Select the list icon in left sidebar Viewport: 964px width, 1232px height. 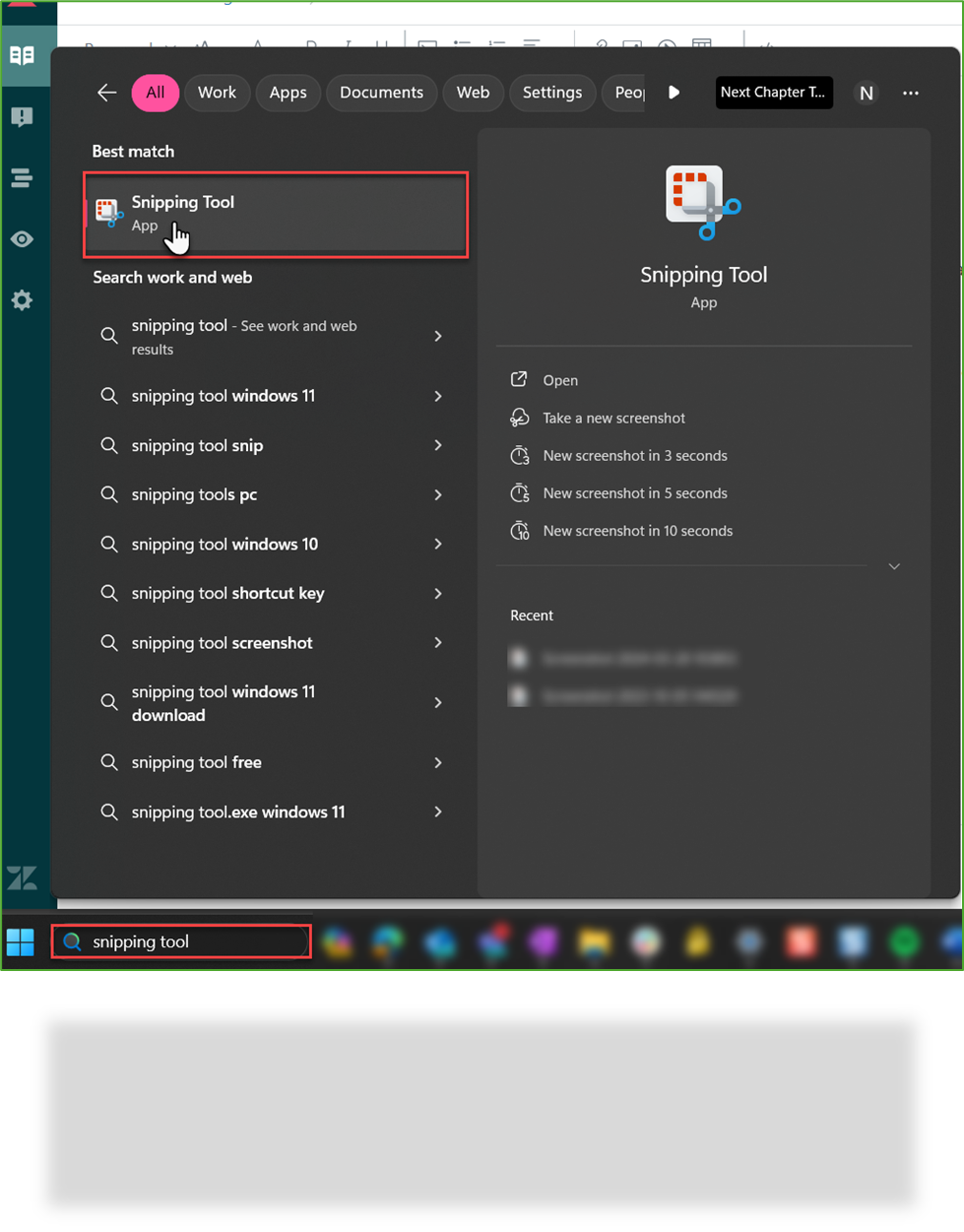point(23,178)
